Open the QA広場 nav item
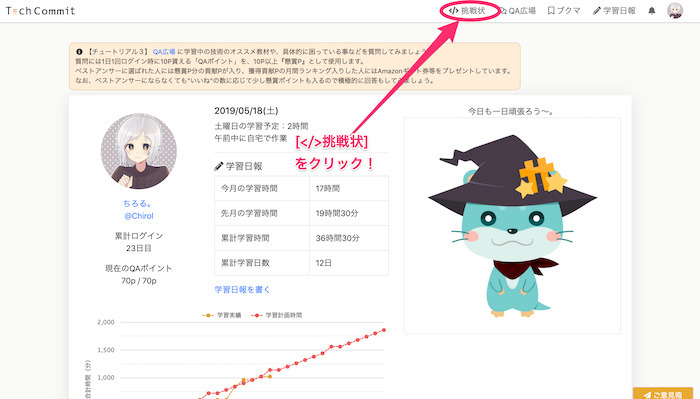Viewport: 700px width, 399px height. tap(518, 10)
